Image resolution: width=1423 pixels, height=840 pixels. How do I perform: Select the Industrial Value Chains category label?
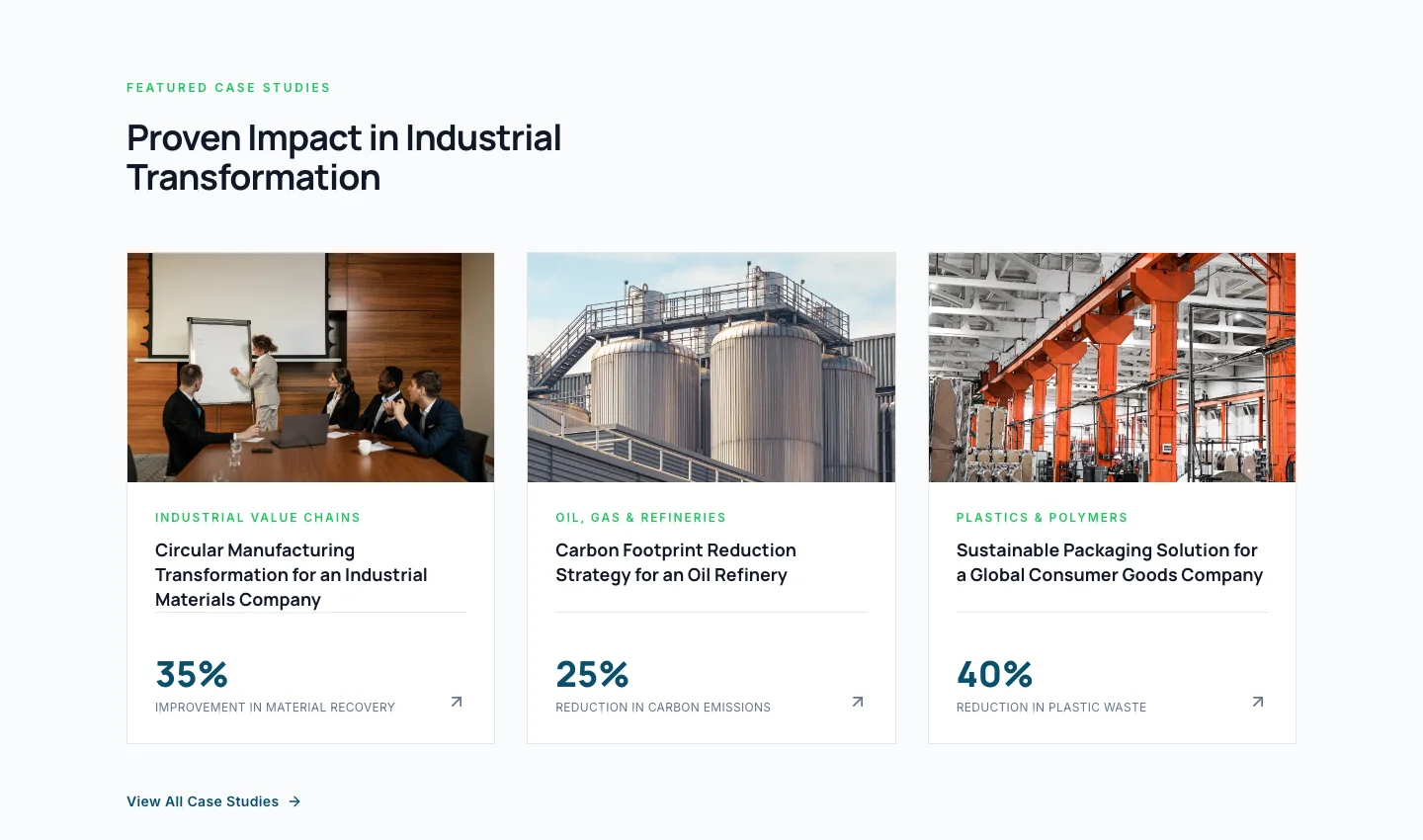point(258,518)
